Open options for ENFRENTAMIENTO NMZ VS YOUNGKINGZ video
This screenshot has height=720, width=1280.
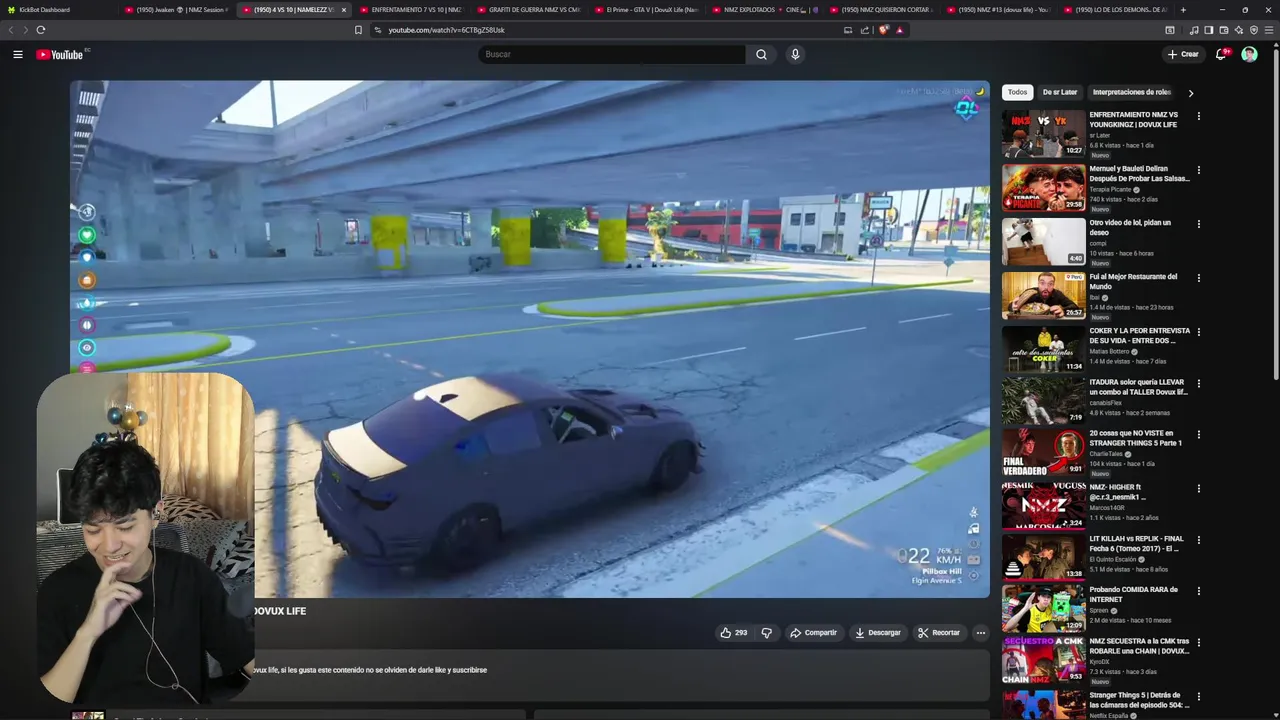[x=1198, y=116]
